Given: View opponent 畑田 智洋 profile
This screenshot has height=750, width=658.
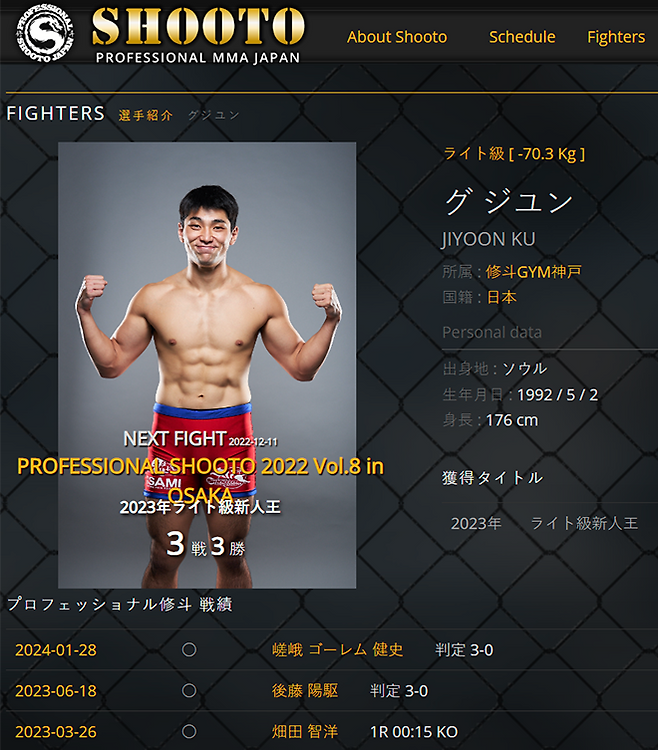Looking at the screenshot, I should 305,732.
